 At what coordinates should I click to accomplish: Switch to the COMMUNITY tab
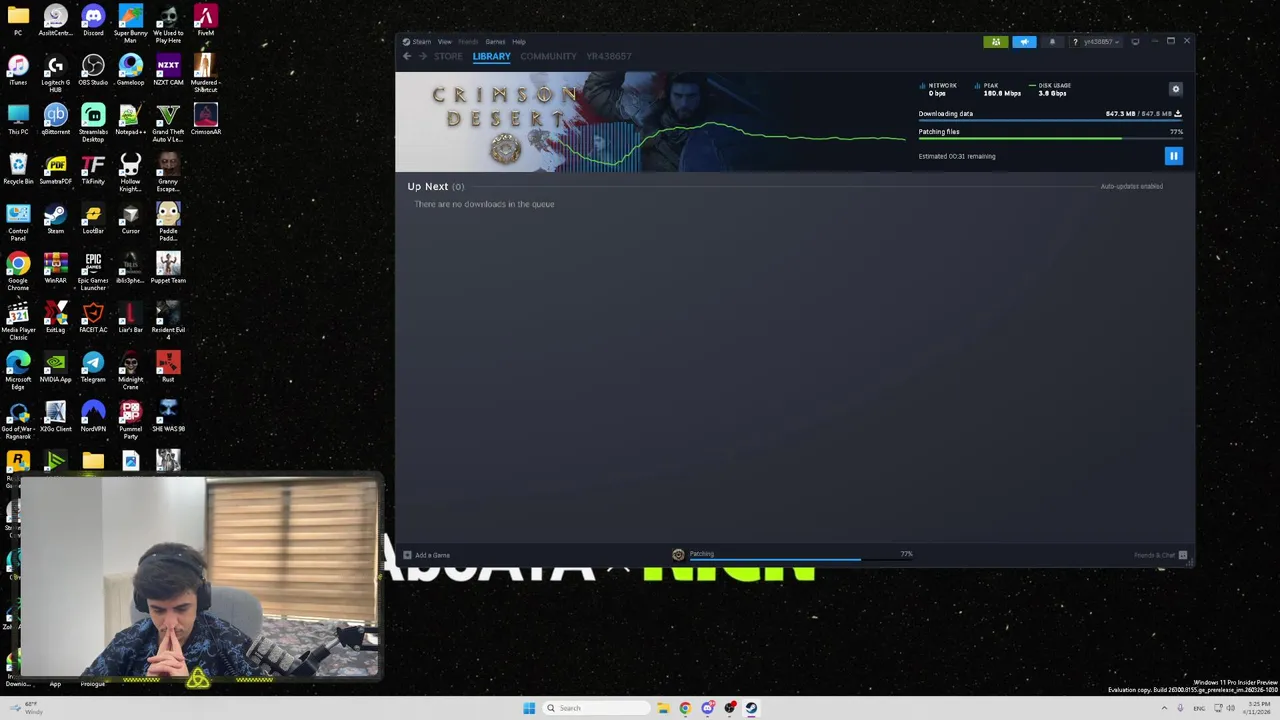point(548,56)
